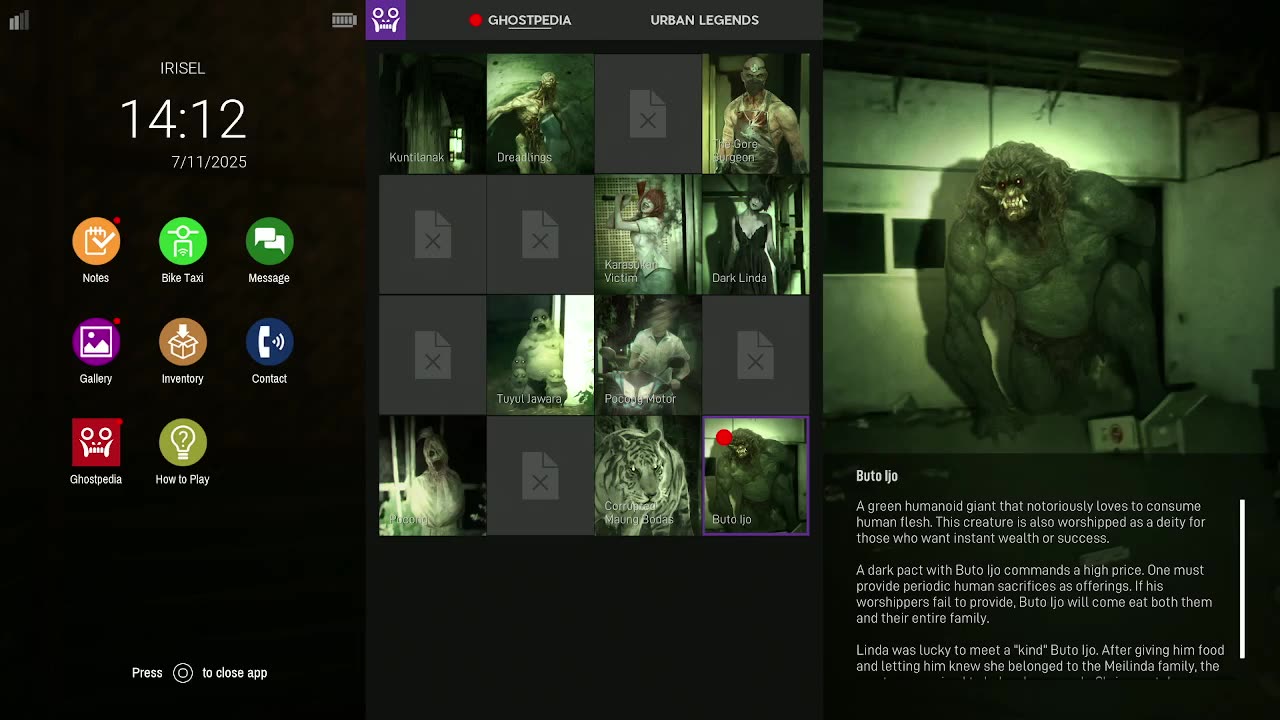The image size is (1280, 720).
Task: Open the How to Play icon
Action: point(183,443)
